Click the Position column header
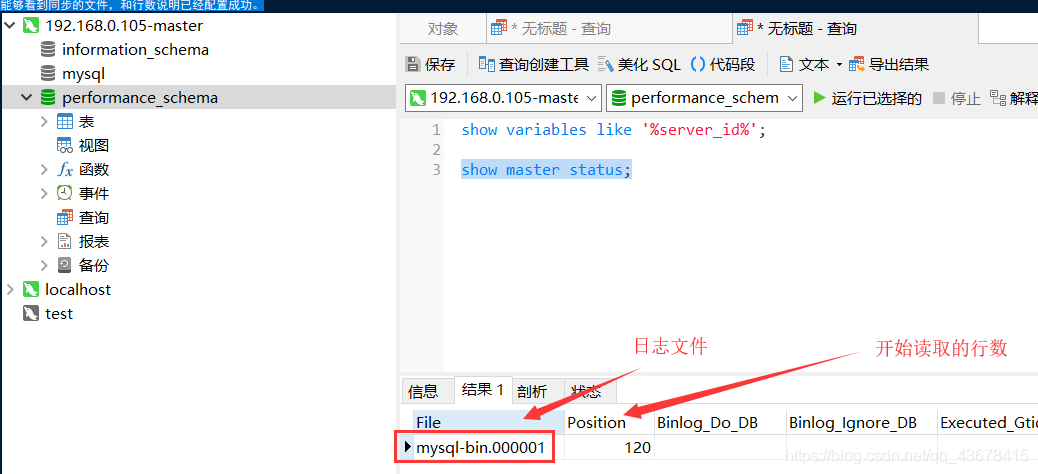The height and width of the screenshot is (474, 1038). coord(610,422)
